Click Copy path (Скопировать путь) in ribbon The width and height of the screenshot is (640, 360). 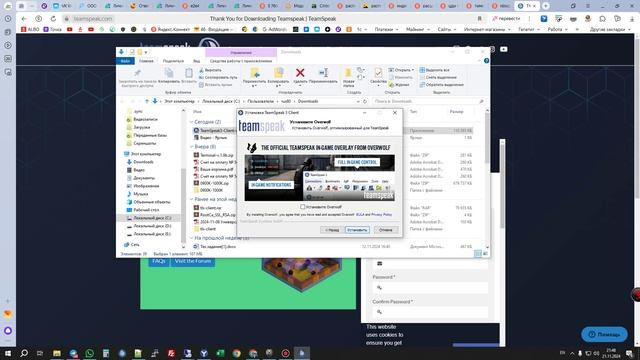pos(218,77)
